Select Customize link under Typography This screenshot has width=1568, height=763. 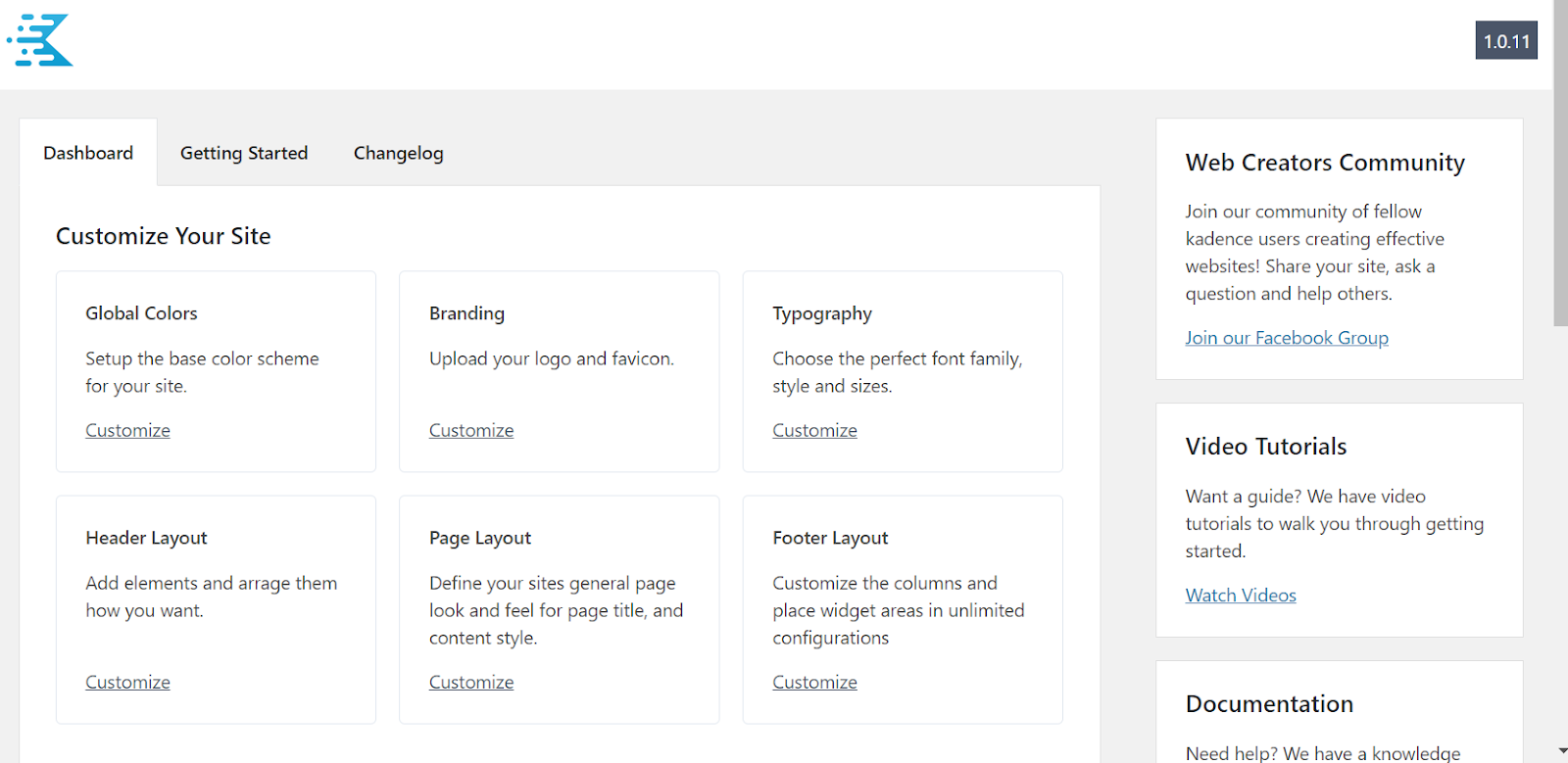pos(814,430)
